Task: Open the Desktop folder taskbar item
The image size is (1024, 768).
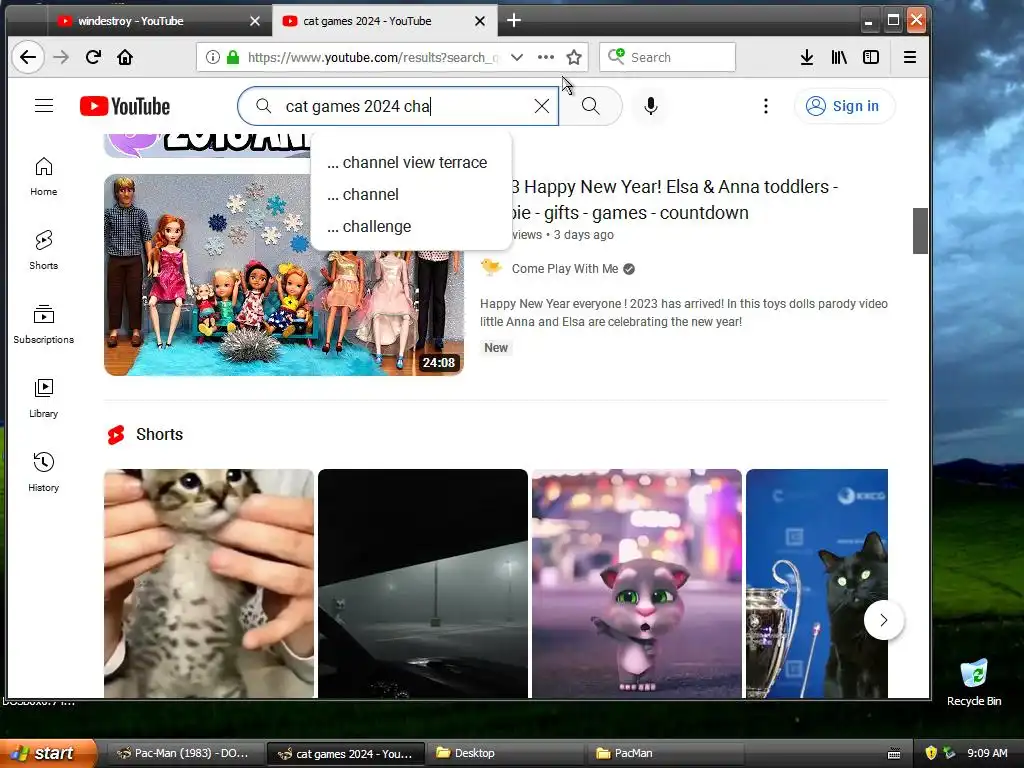Action: coord(505,753)
